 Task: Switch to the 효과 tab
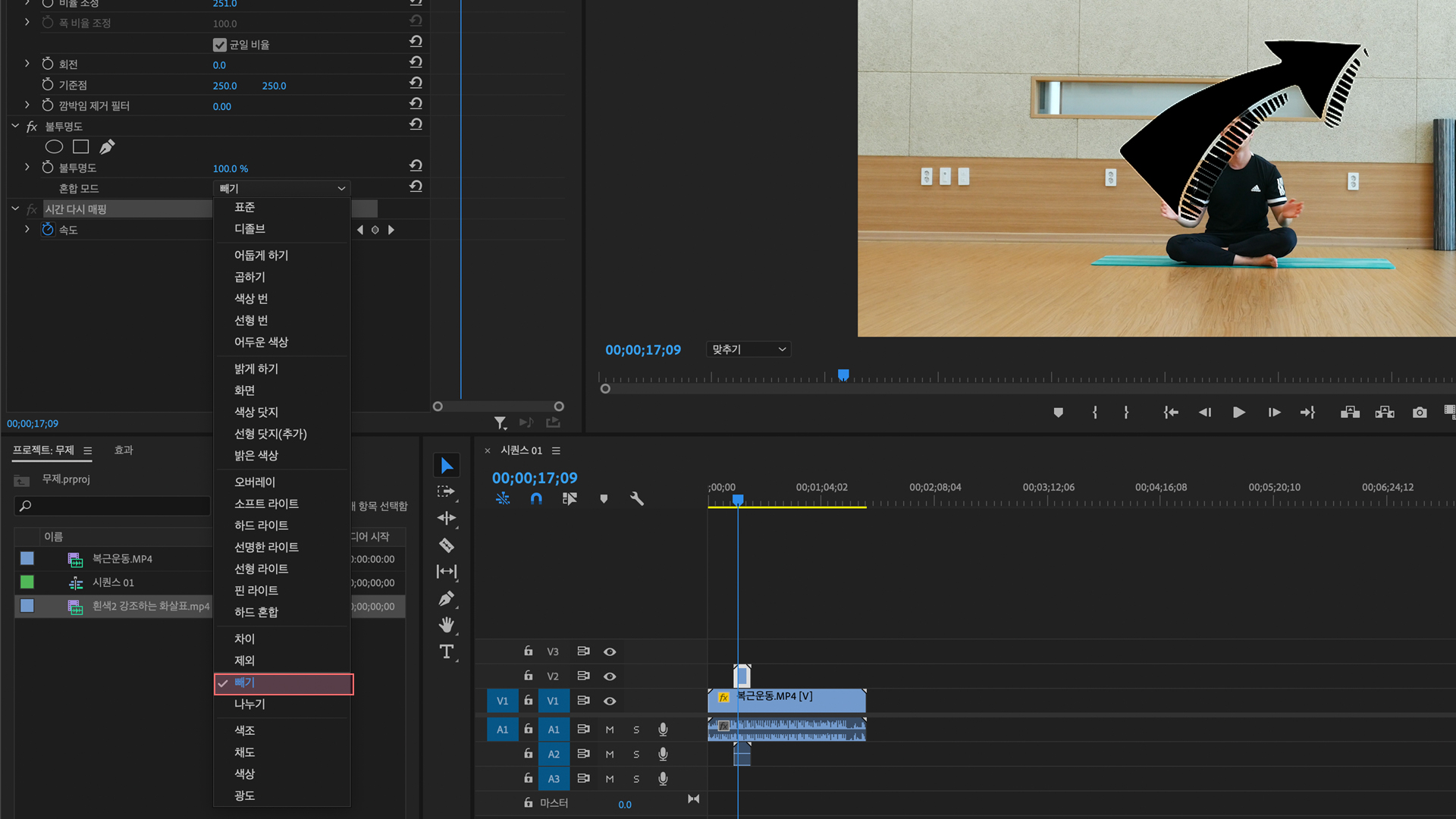pos(124,450)
